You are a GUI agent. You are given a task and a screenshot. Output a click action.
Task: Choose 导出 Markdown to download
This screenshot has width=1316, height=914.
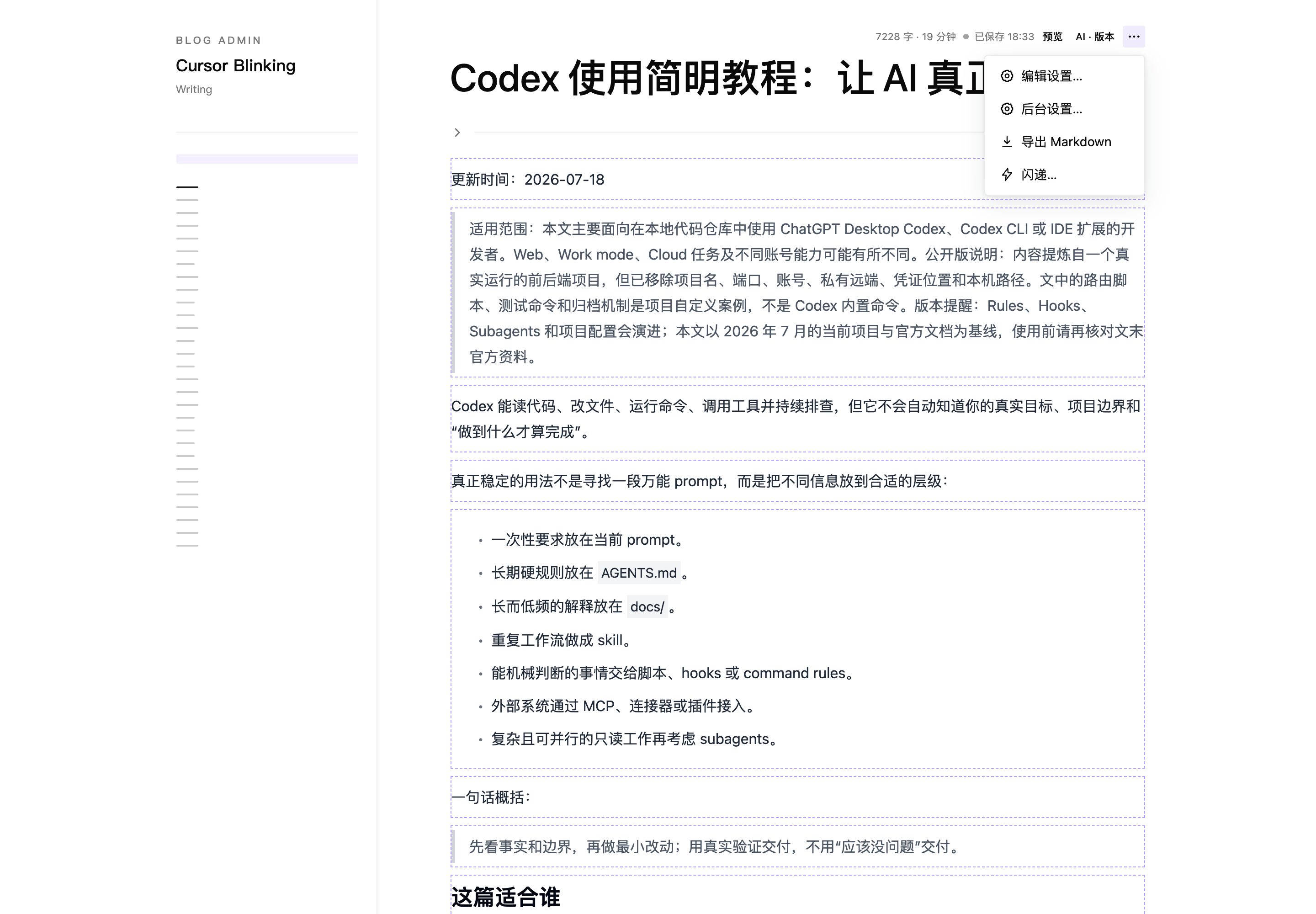coord(1064,142)
